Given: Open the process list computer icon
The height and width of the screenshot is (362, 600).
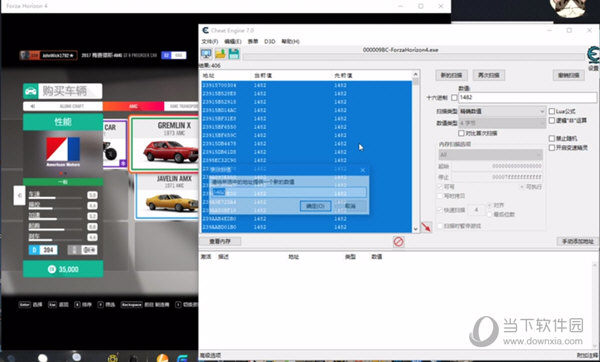Looking at the screenshot, I should pyautogui.click(x=206, y=54).
